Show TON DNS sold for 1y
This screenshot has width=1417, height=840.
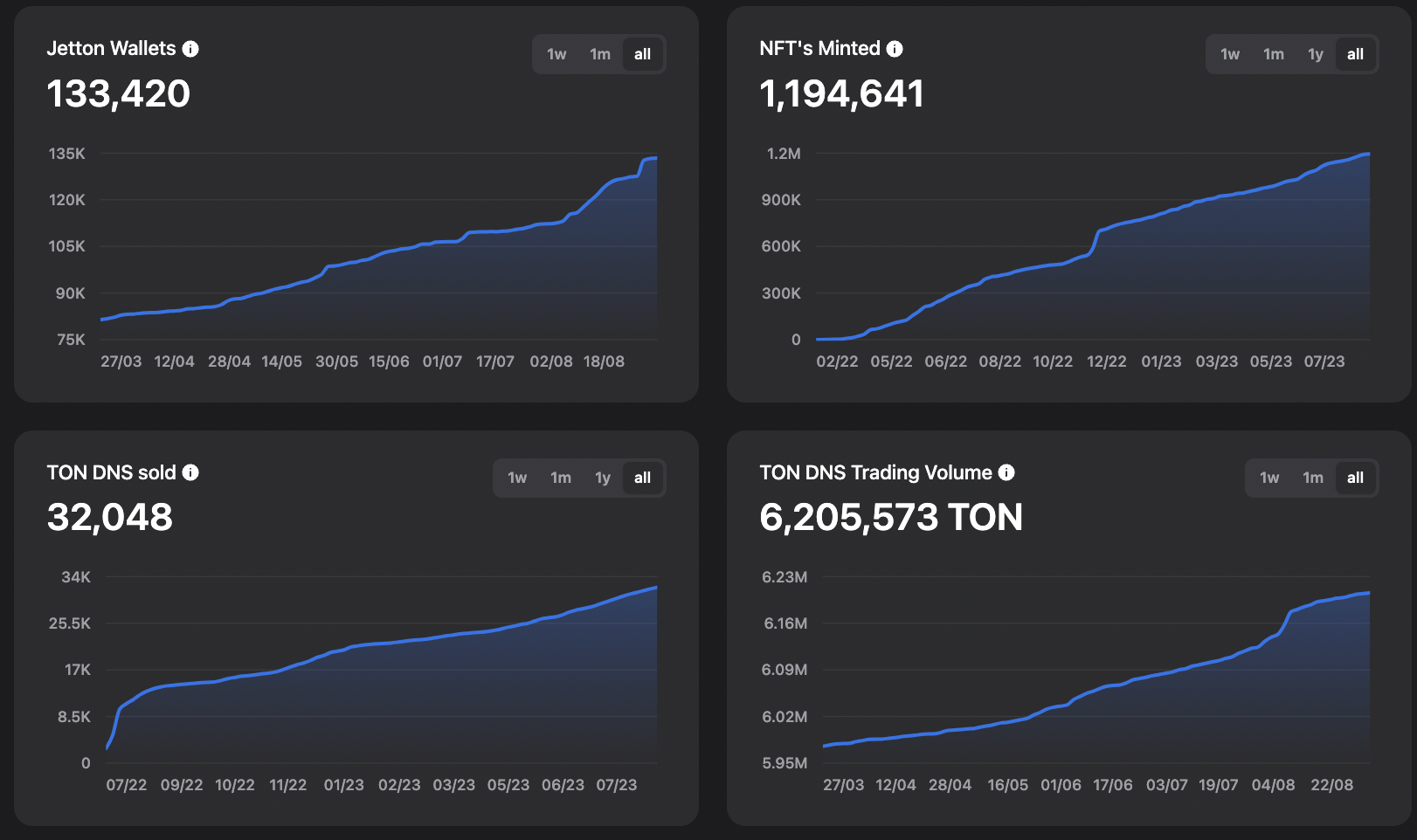[x=603, y=478]
